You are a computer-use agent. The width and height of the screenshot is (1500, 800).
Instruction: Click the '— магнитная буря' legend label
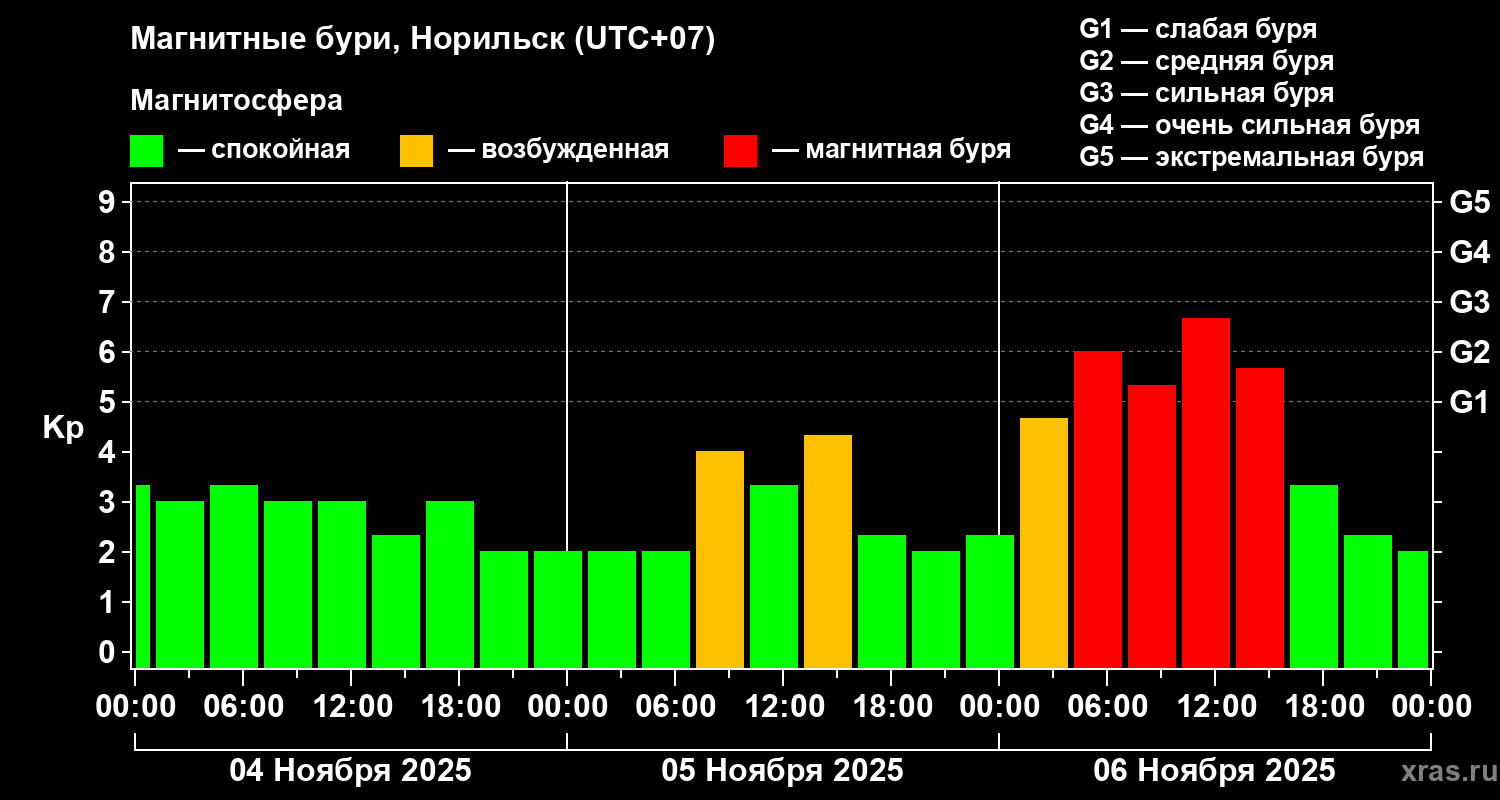click(892, 150)
